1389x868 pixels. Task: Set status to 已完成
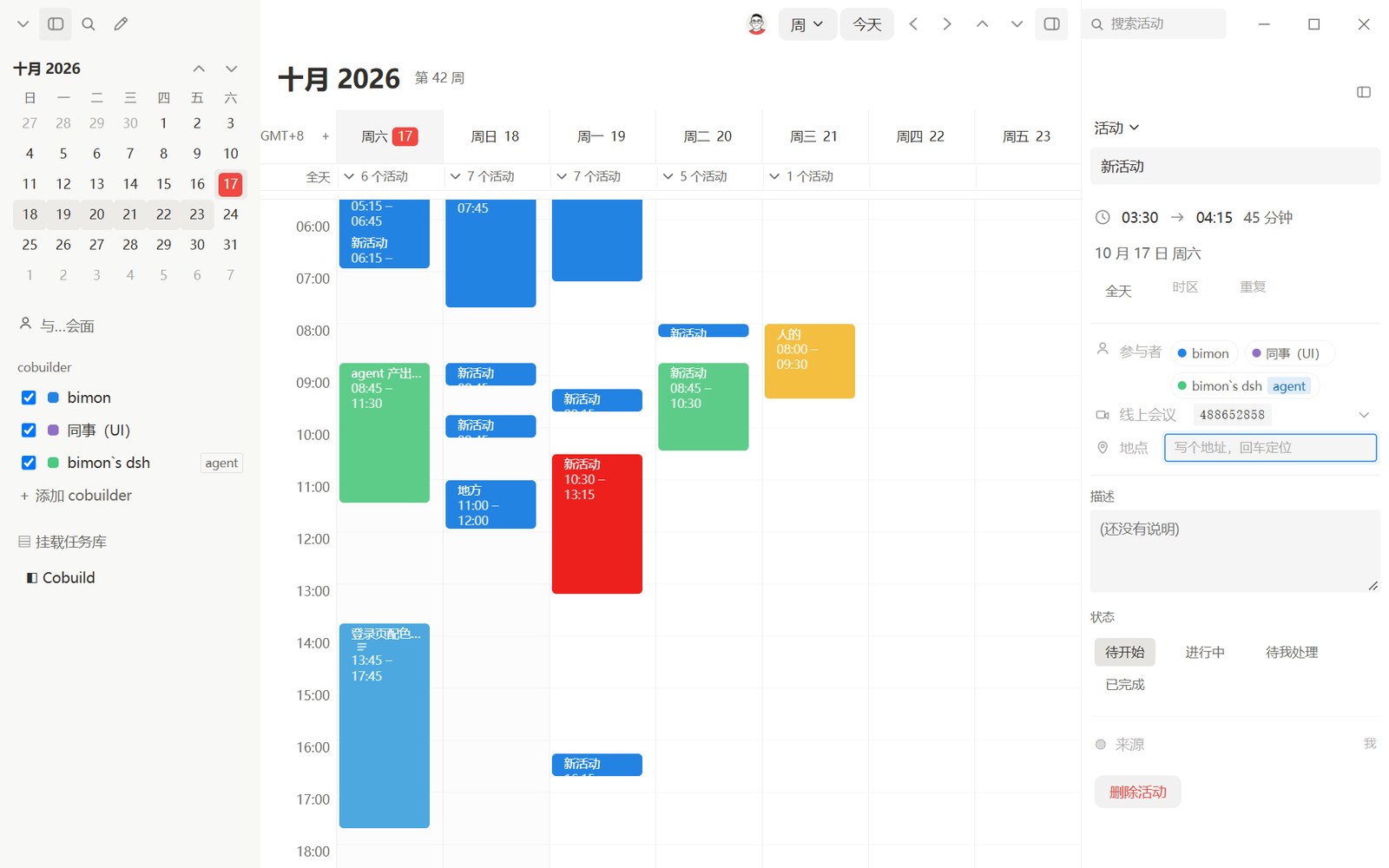click(x=1125, y=685)
